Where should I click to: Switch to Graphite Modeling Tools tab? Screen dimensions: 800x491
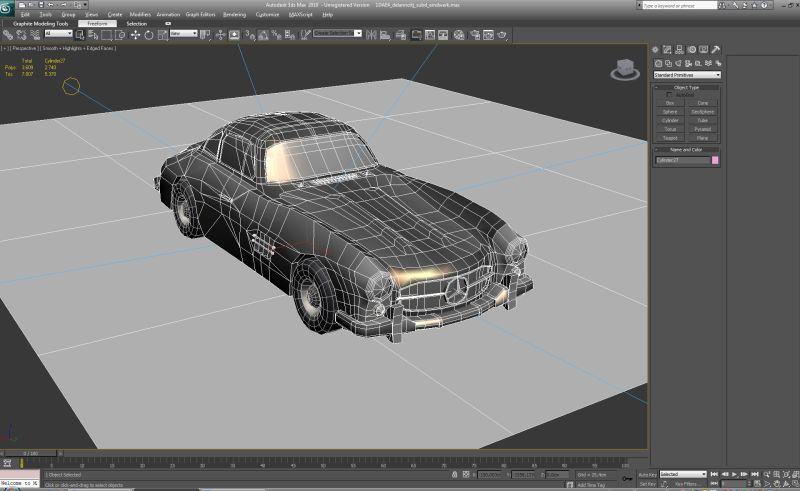pos(40,23)
